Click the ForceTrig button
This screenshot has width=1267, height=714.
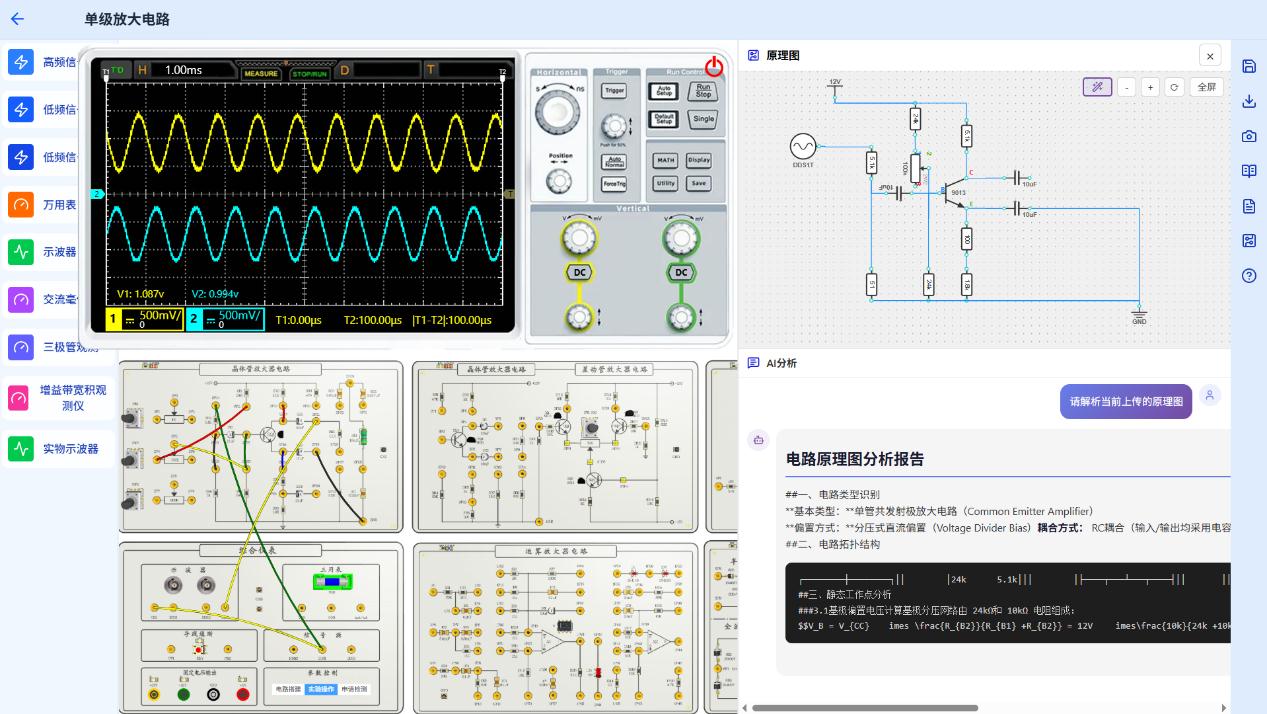pyautogui.click(x=614, y=184)
